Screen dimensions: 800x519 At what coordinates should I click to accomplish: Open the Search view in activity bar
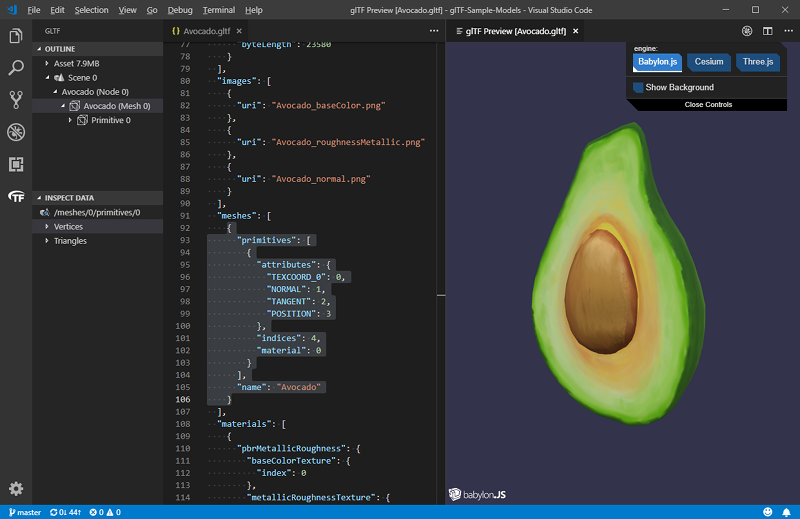click(x=16, y=68)
